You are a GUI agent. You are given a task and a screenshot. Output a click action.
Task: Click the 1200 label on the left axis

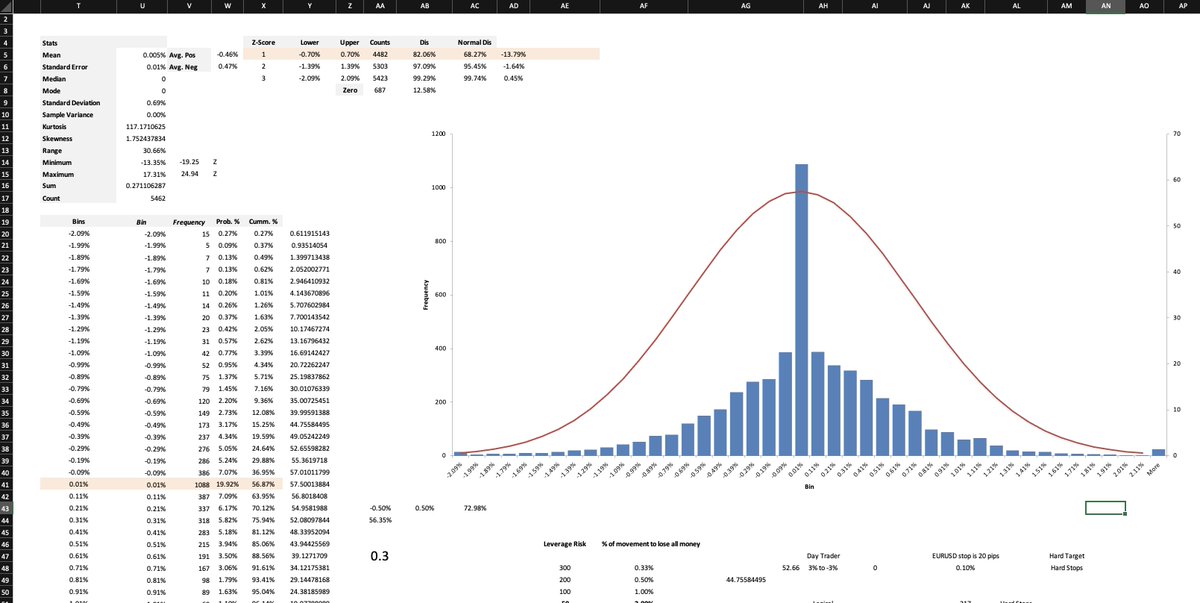click(438, 134)
